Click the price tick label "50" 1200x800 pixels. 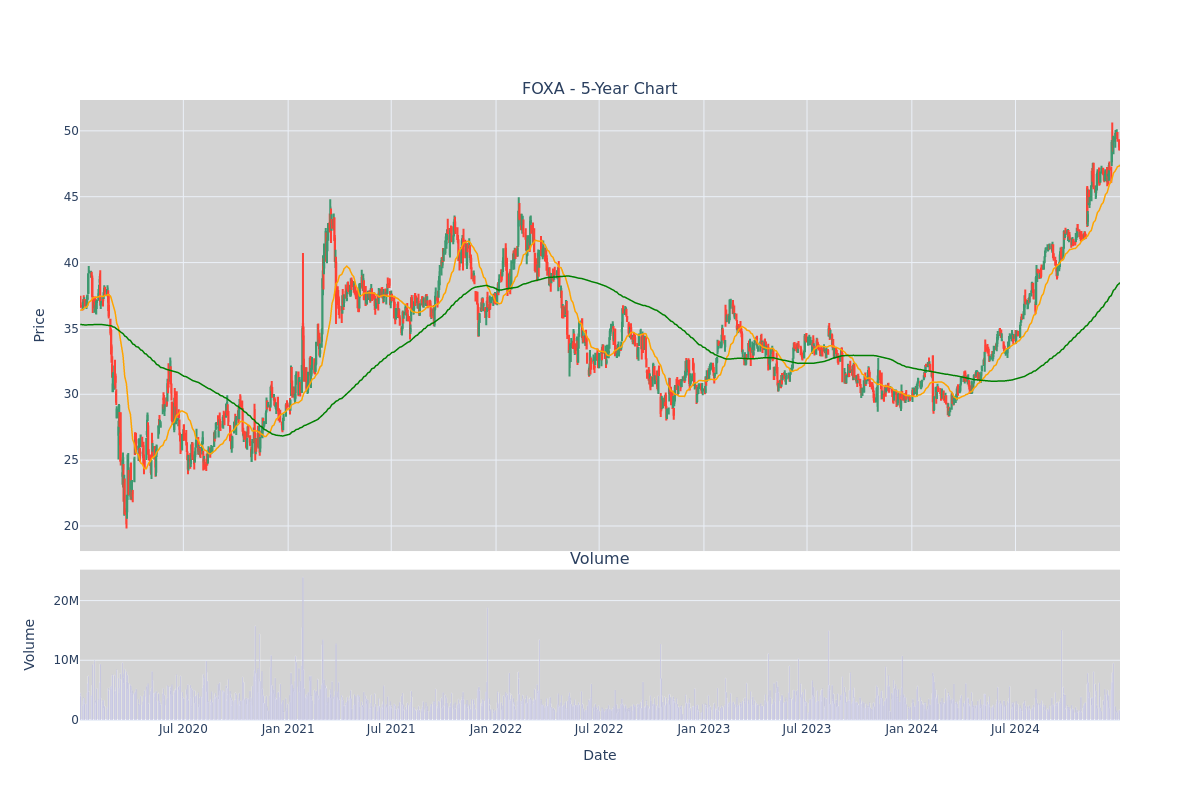(x=71, y=131)
